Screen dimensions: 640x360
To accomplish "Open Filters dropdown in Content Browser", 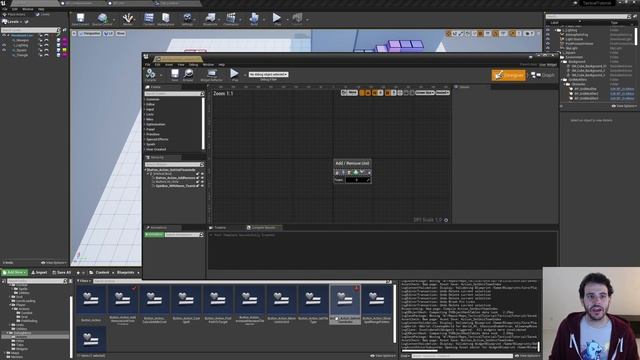I will click(84, 281).
